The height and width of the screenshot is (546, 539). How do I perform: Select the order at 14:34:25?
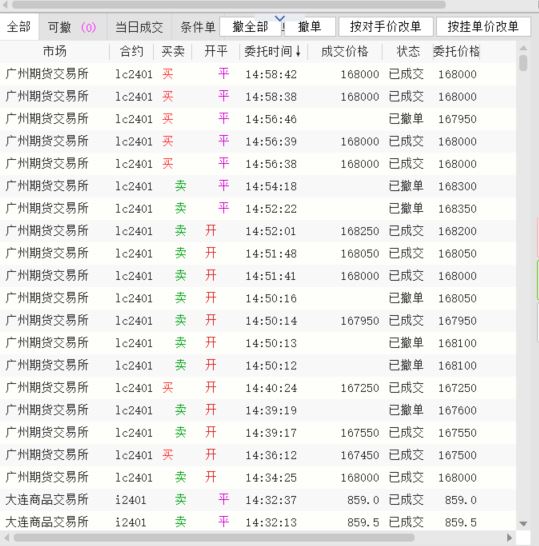click(x=258, y=477)
